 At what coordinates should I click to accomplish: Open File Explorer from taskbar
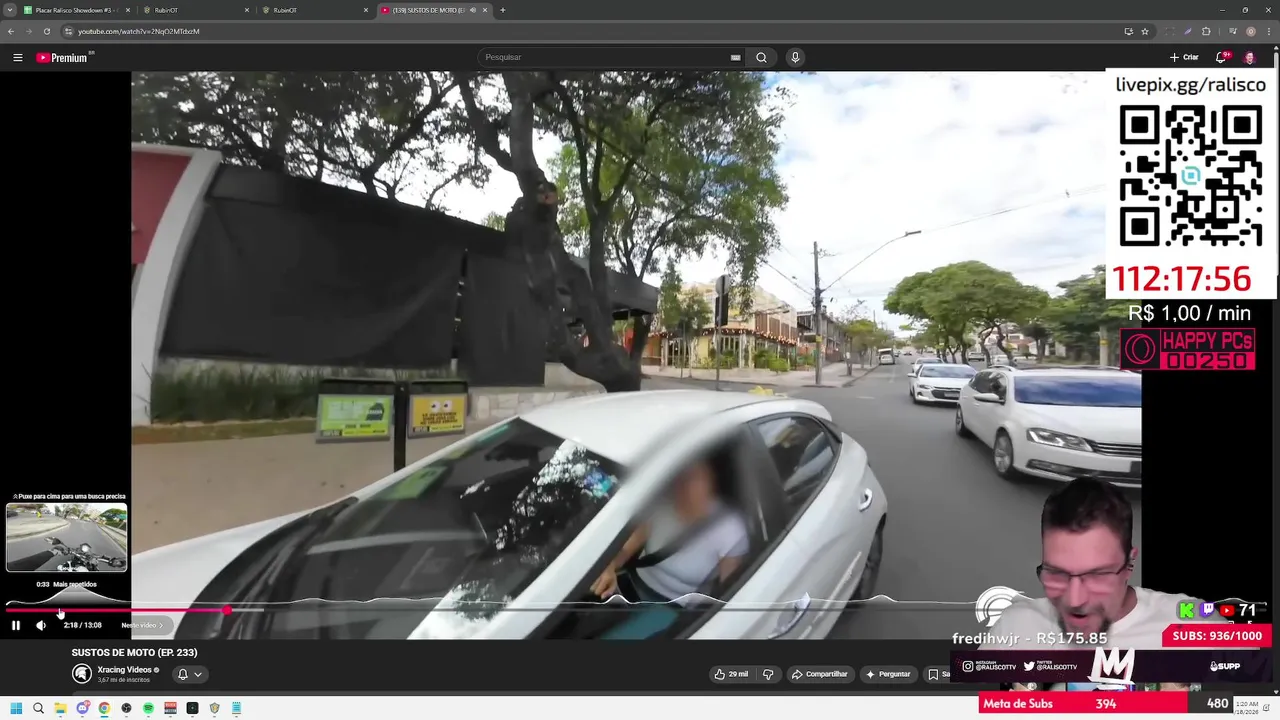pos(60,708)
